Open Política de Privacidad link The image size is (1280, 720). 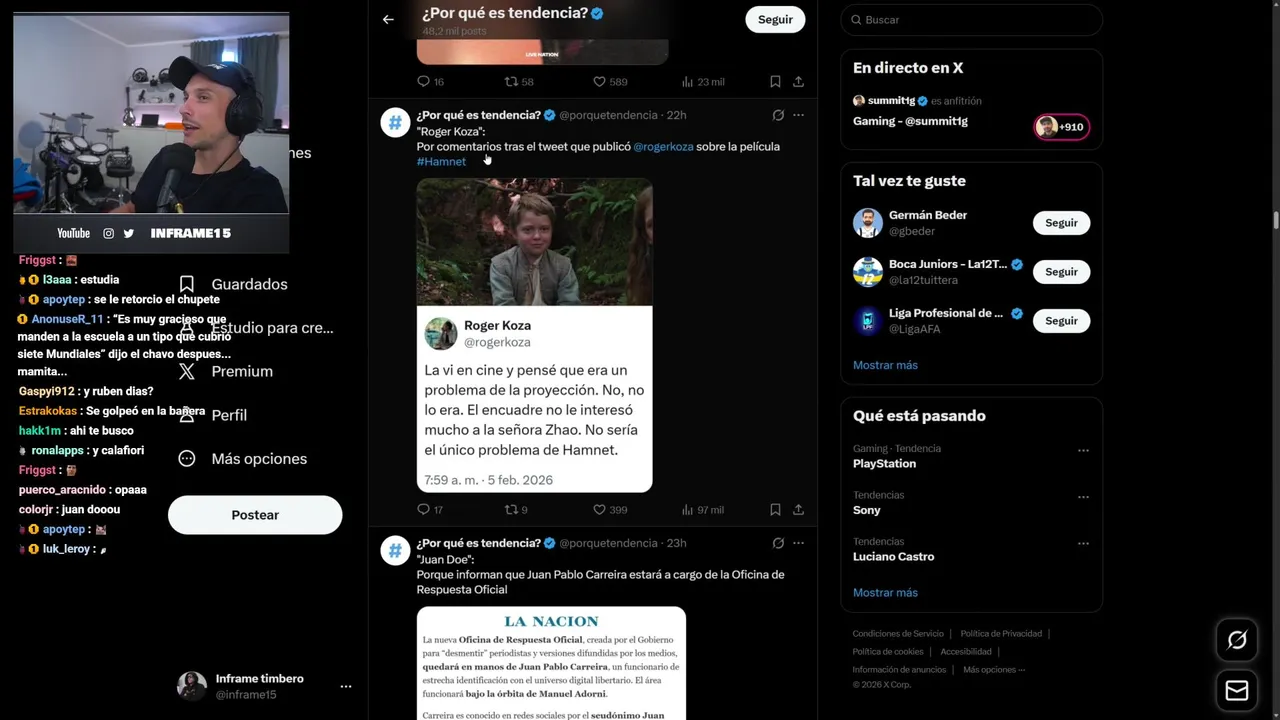point(1001,634)
